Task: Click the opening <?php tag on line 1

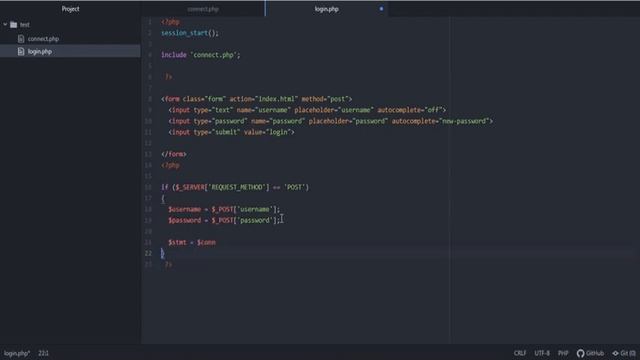Action: pyautogui.click(x=170, y=22)
